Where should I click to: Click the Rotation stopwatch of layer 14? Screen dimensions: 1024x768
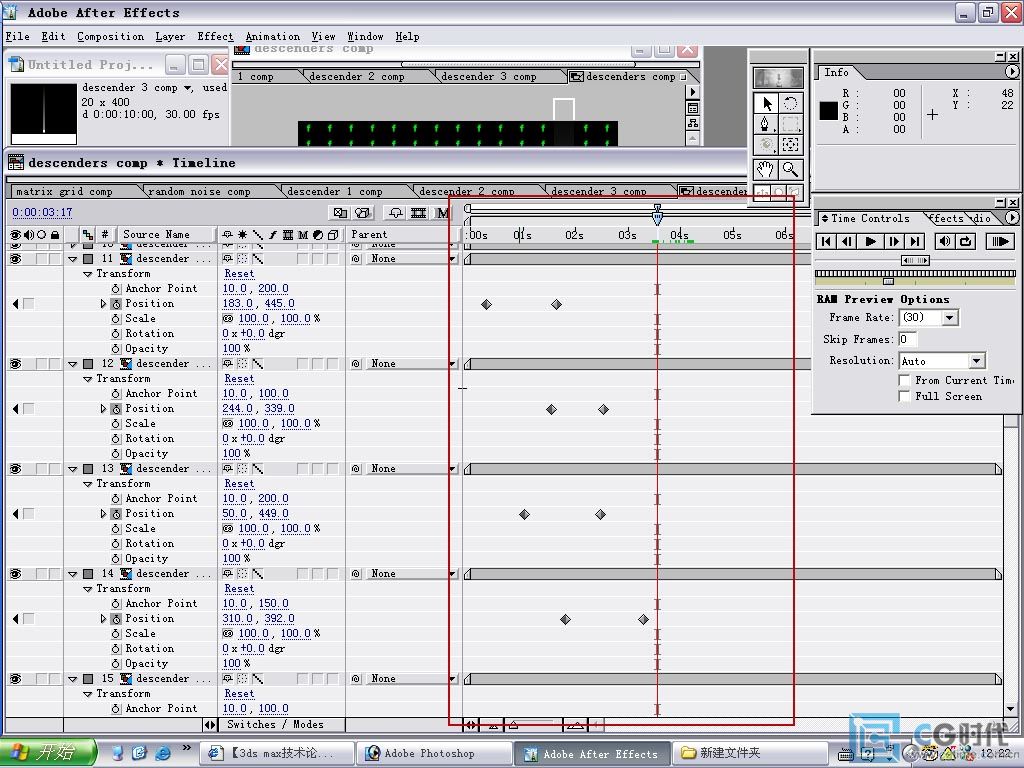[x=116, y=649]
